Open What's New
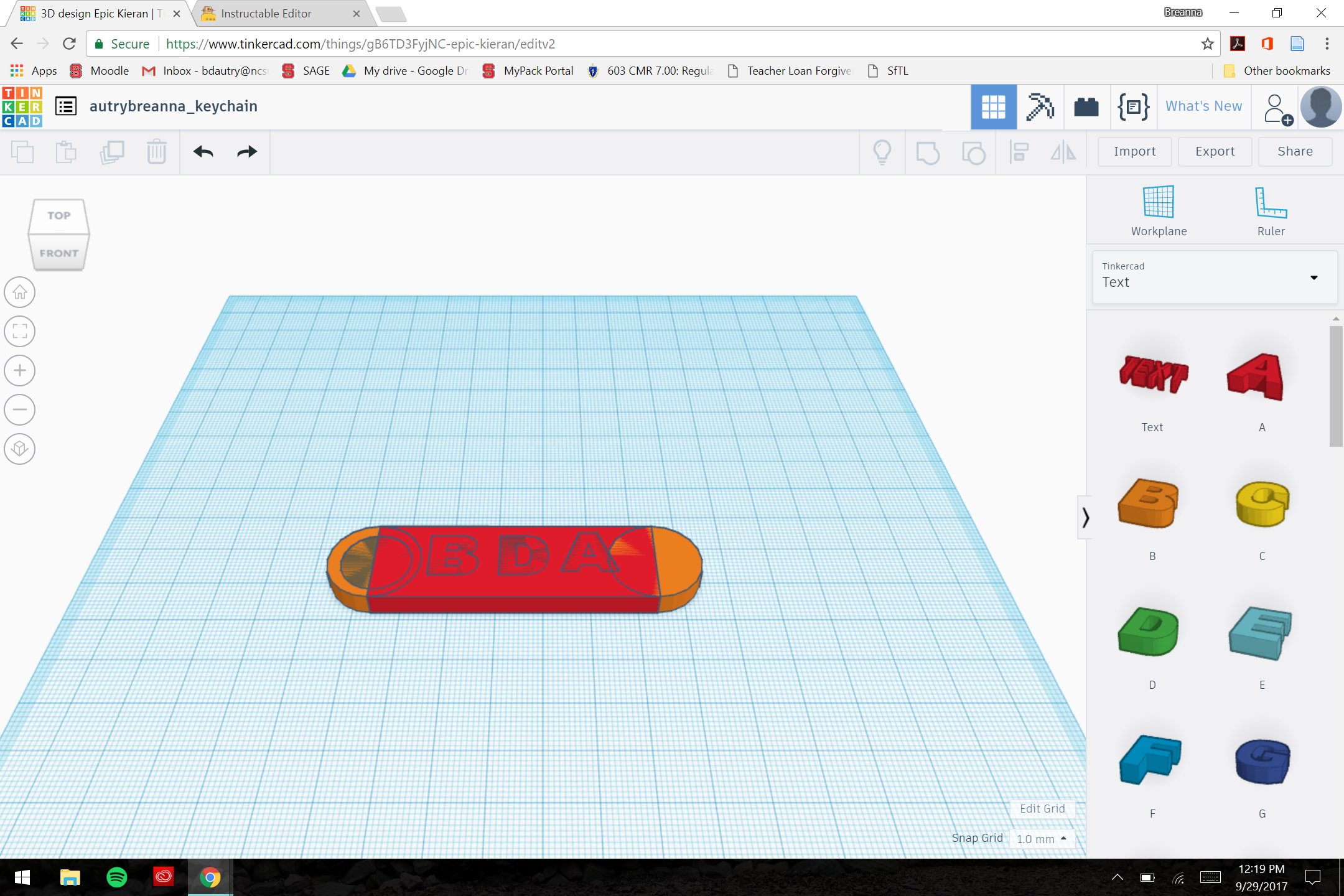 point(1203,106)
